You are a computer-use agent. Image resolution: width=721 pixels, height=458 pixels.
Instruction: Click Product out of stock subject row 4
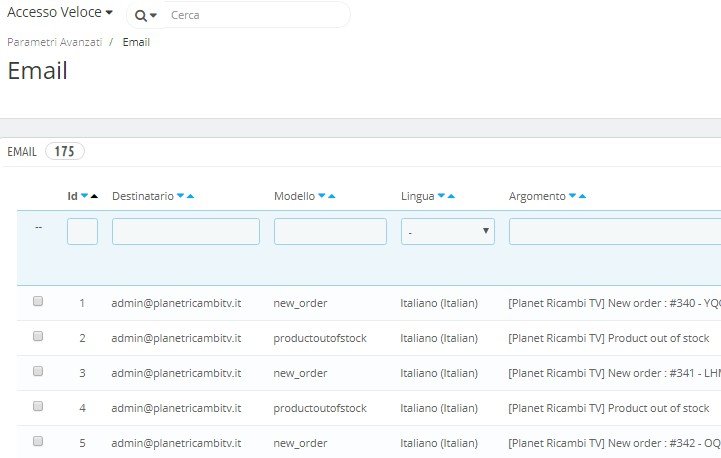point(609,408)
